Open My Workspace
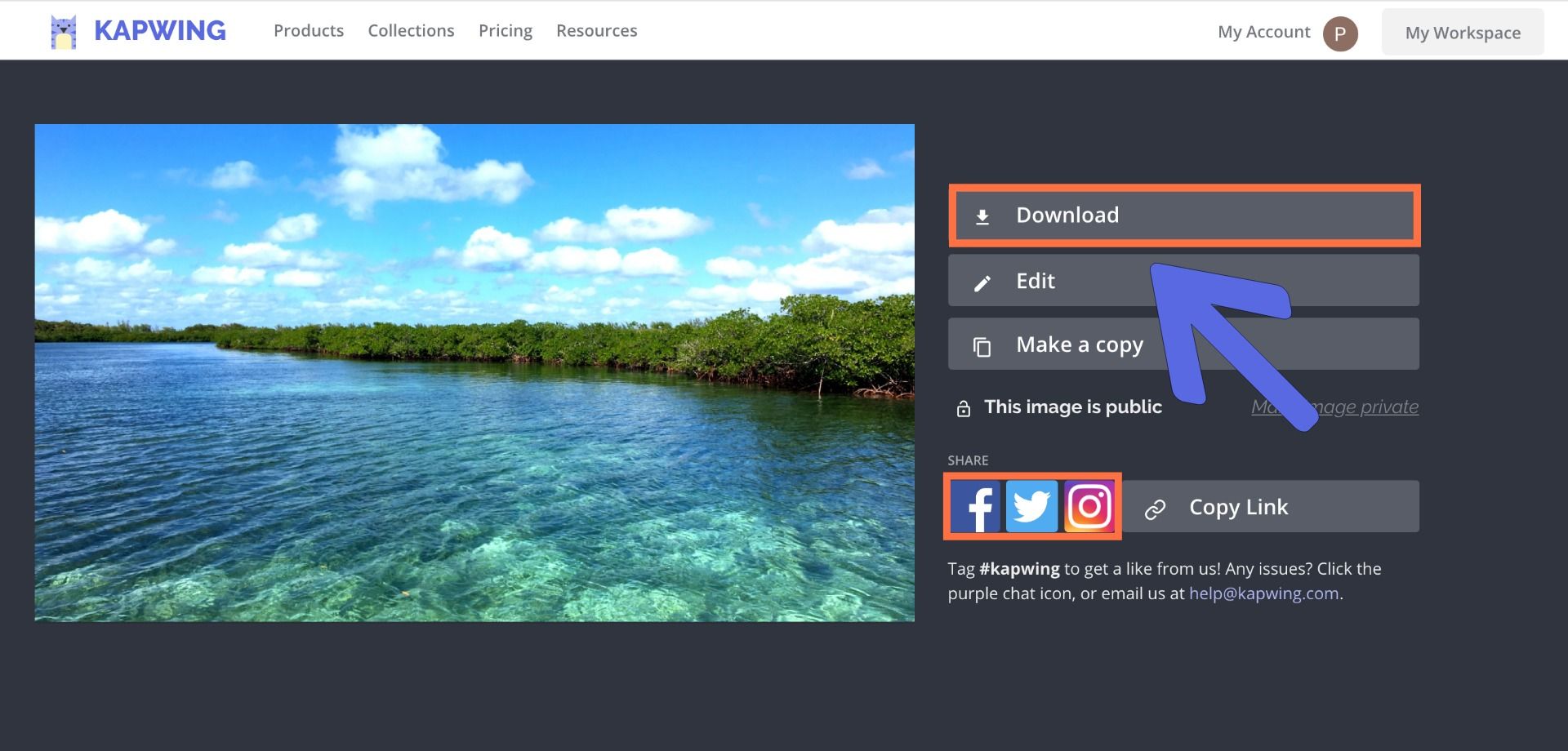 1462,33
